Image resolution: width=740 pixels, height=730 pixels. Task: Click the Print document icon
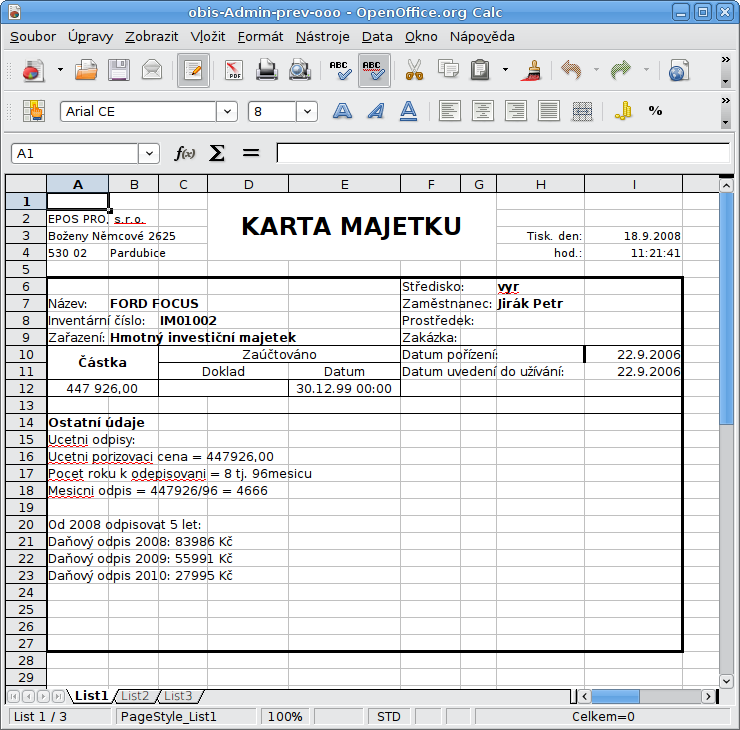point(267,71)
